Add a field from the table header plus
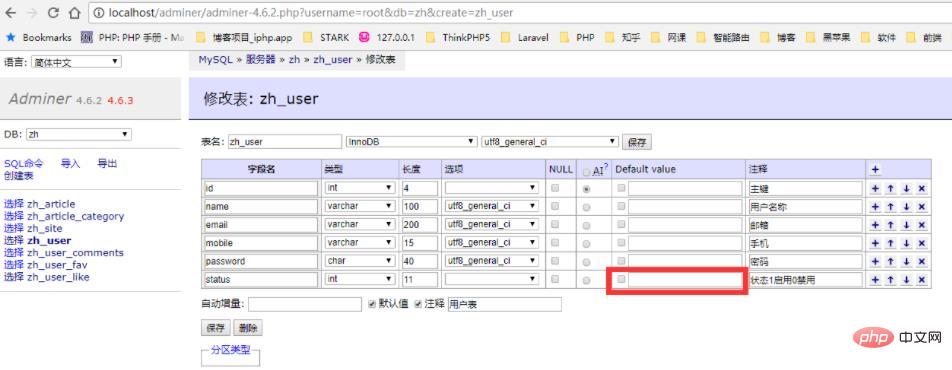Image resolution: width=952 pixels, height=370 pixels. [x=876, y=170]
